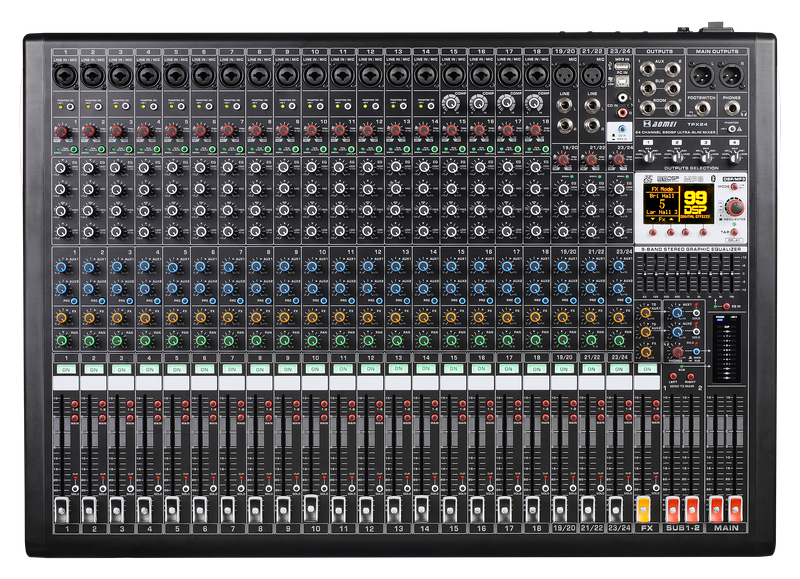Viewport: 800px width, 579px height.
Task: Push the MENU/ENTER knob beside the display
Action: pos(735,206)
